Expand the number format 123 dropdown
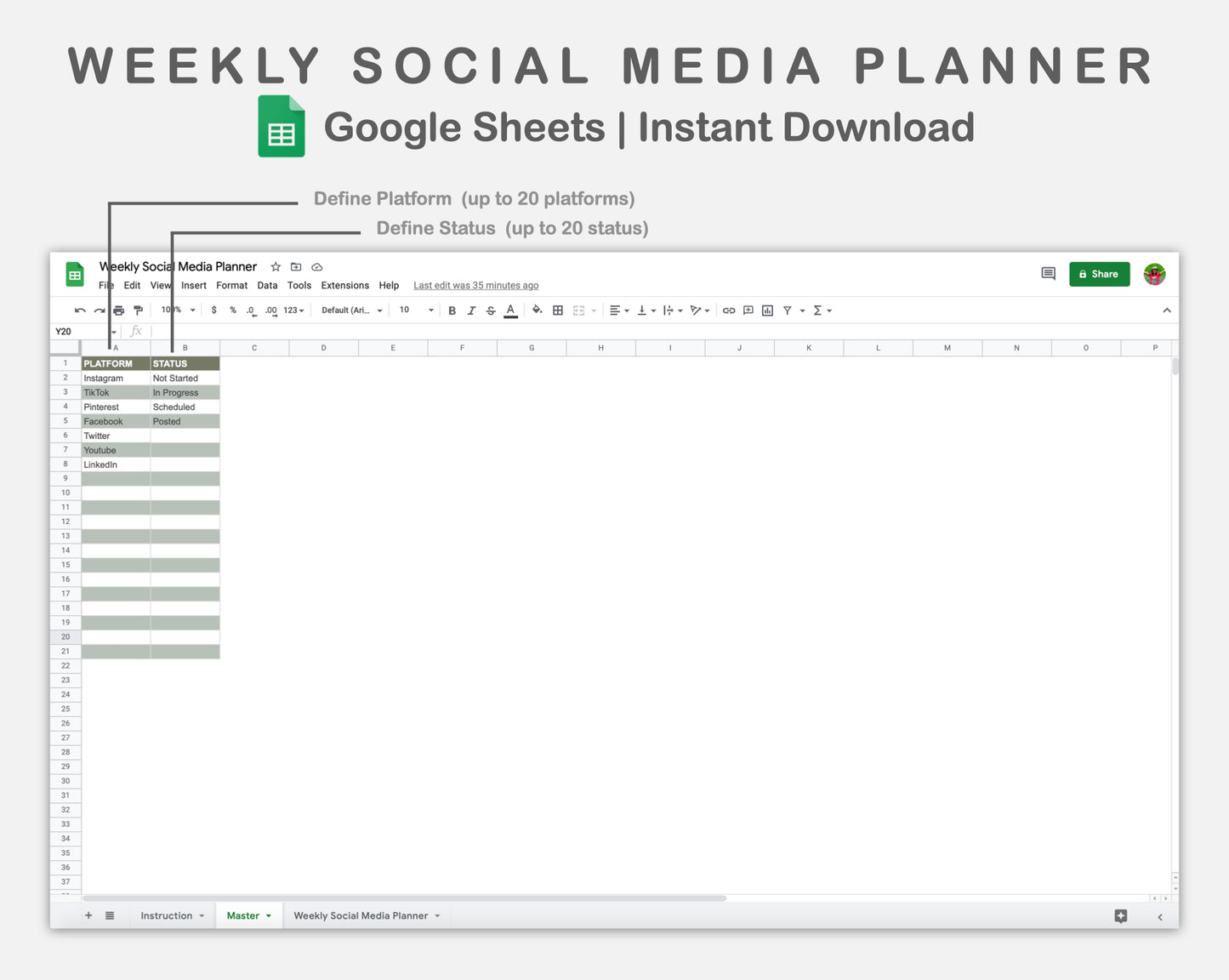 [x=293, y=310]
